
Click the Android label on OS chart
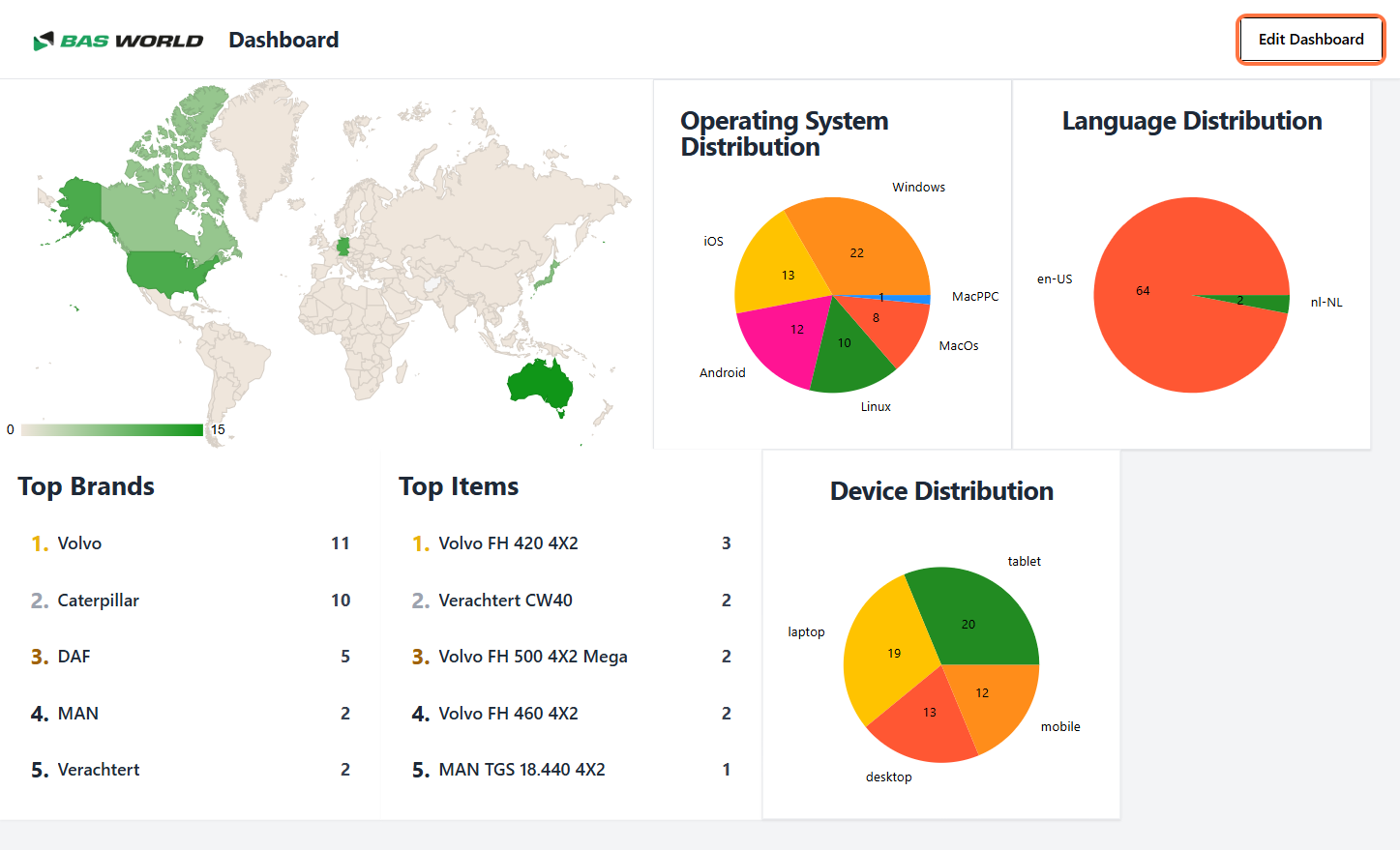coord(723,373)
